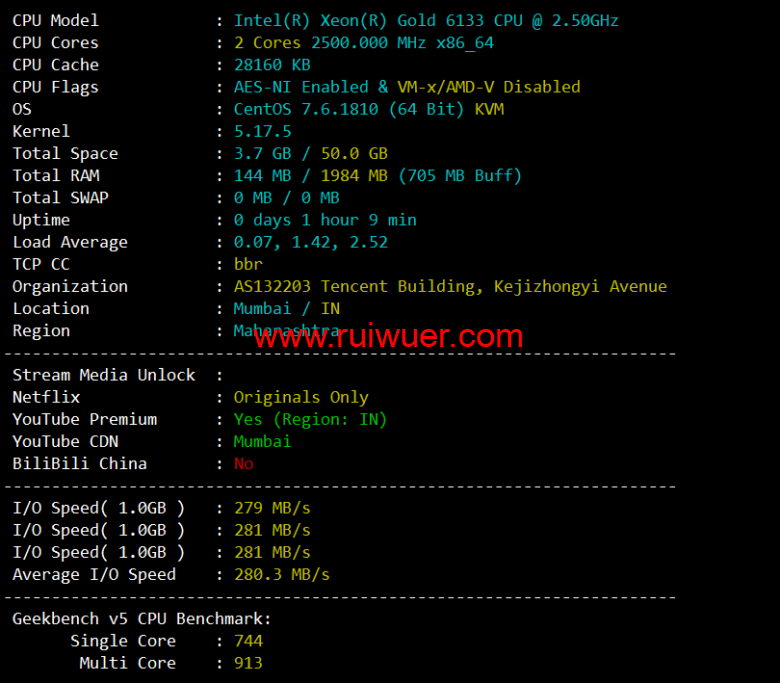The height and width of the screenshot is (683, 780).
Task: Click the YouTube Premium Yes (Region: IN) result
Action: coord(310,420)
